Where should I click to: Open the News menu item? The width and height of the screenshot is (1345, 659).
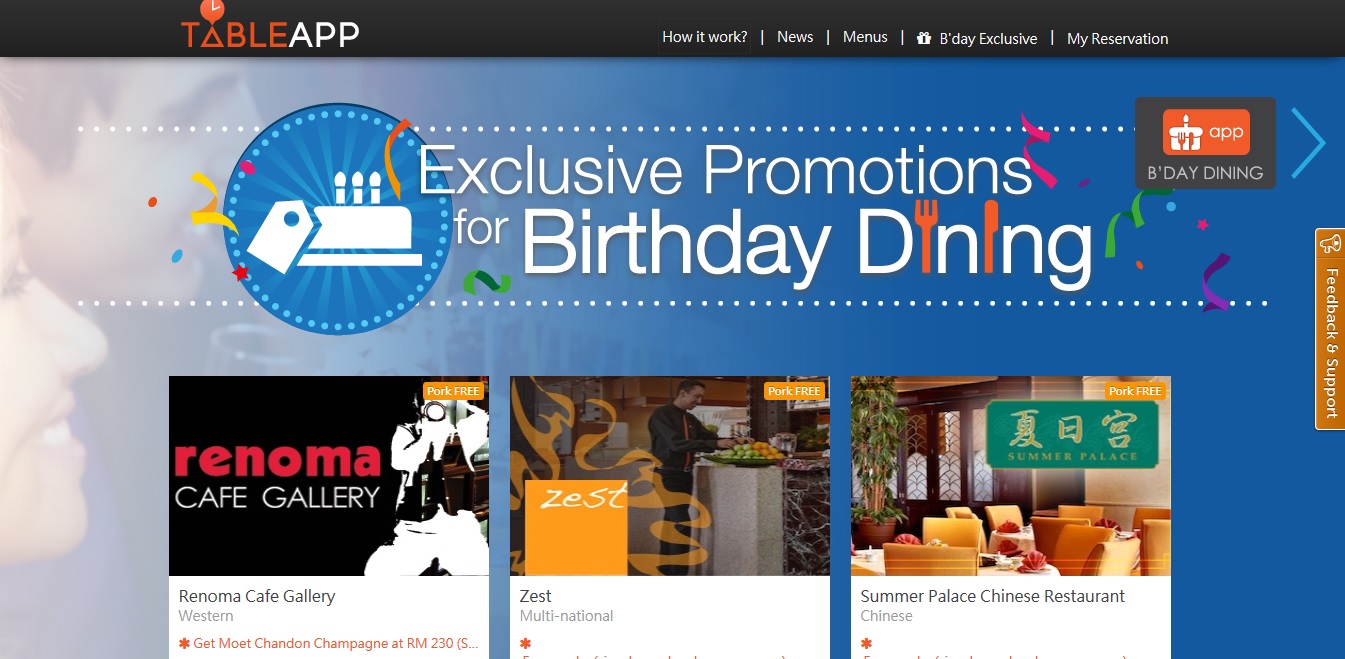(x=795, y=37)
